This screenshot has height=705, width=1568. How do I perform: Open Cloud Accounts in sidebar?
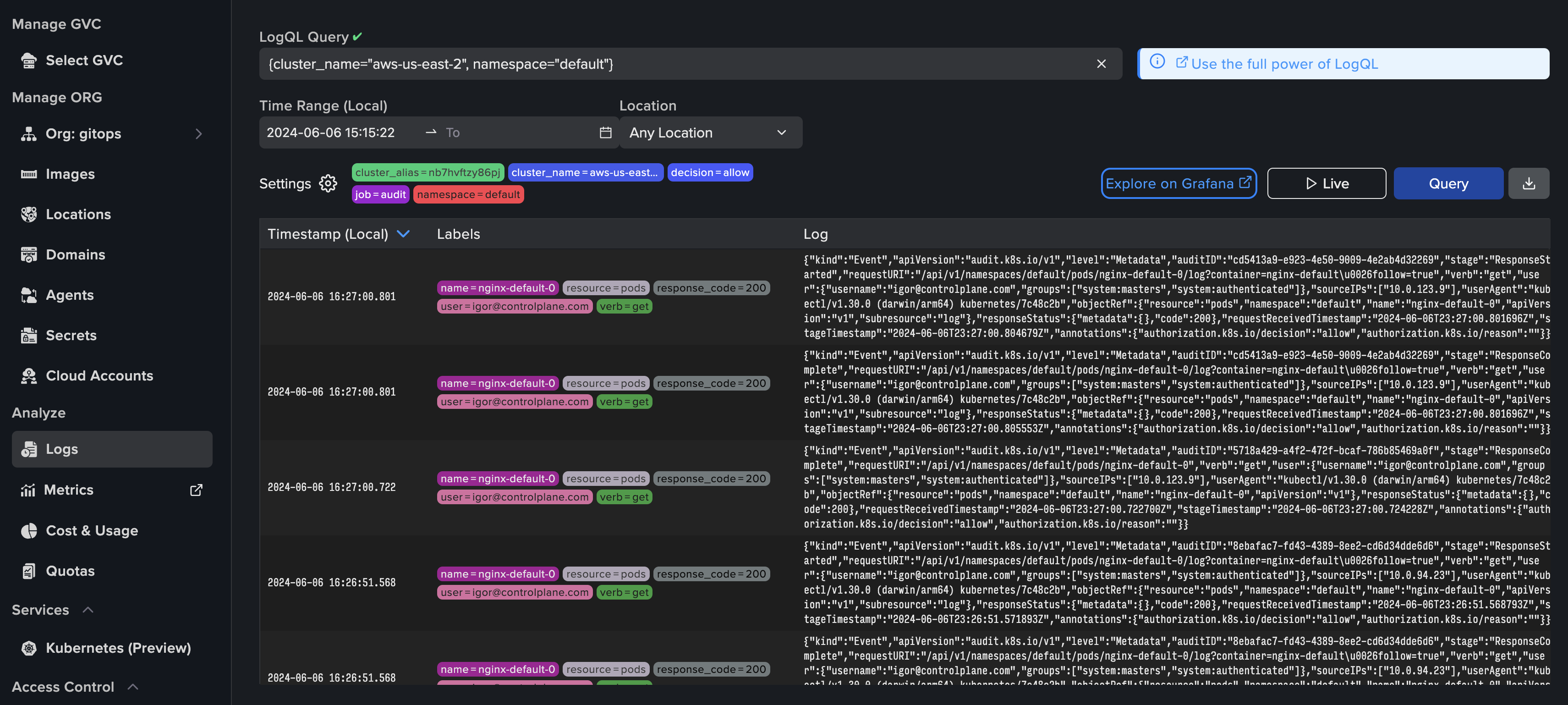click(x=99, y=375)
